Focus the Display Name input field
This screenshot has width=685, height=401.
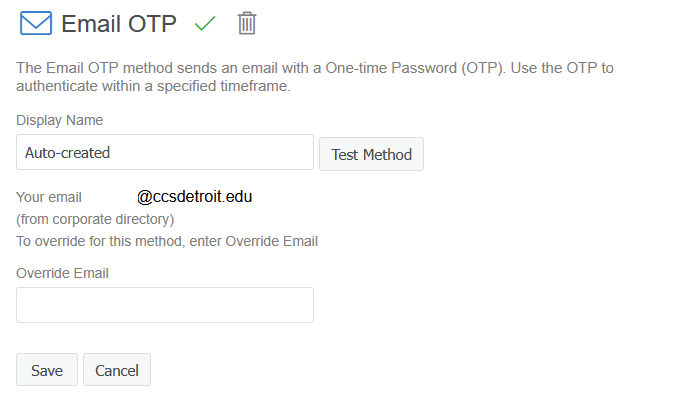click(165, 153)
